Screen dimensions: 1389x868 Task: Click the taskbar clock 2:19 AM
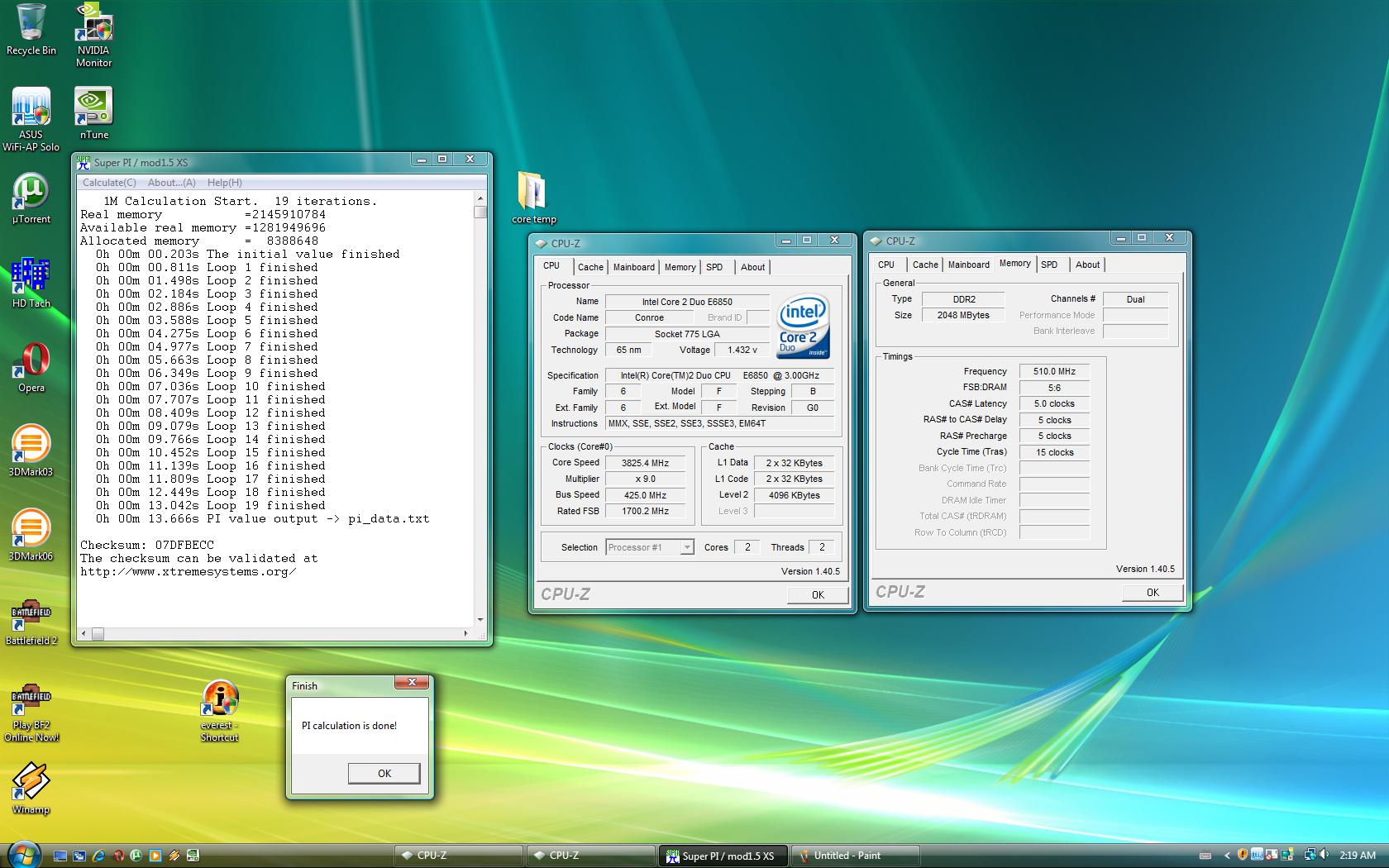pos(1358,856)
